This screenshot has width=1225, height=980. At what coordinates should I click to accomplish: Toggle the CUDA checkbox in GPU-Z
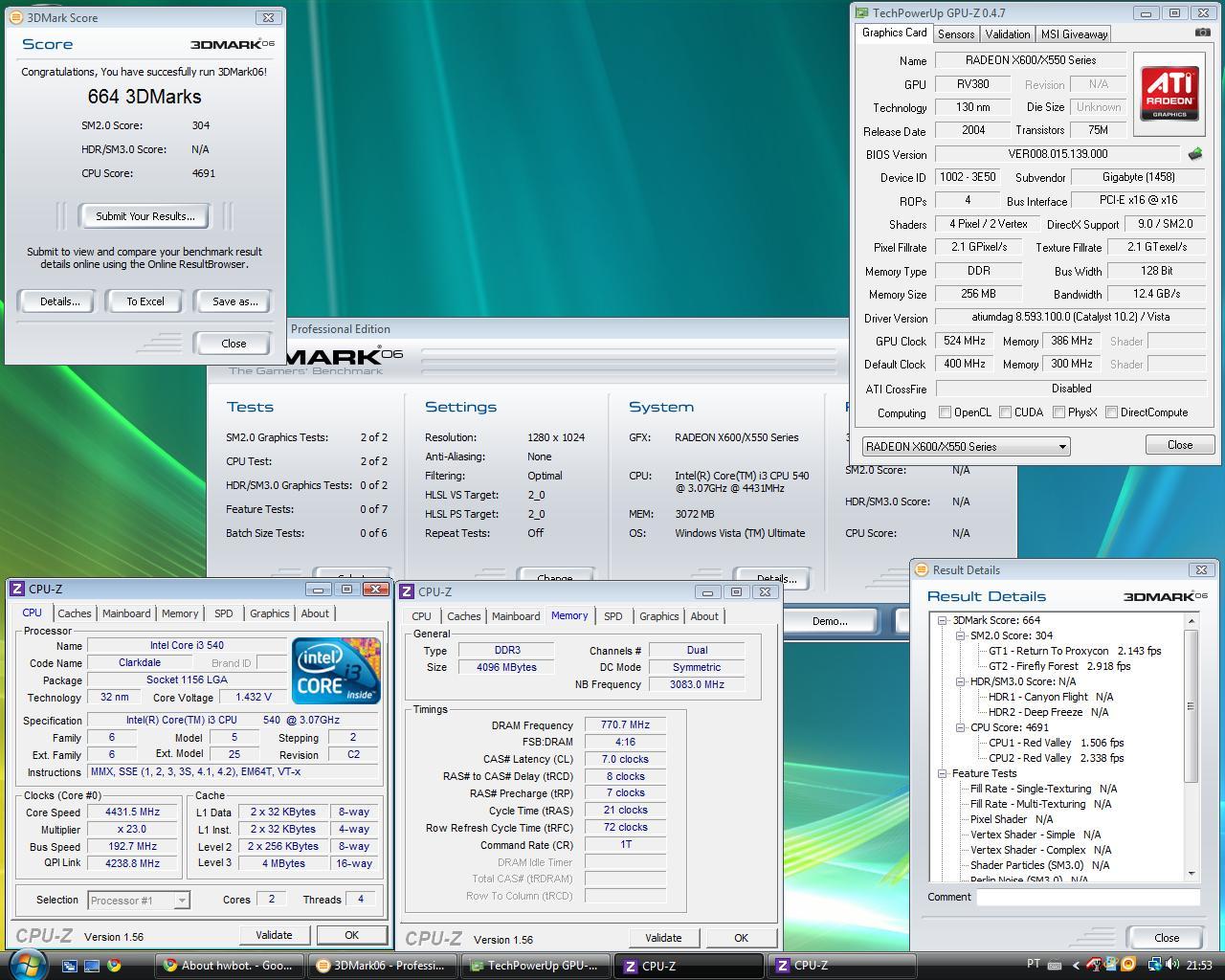1006,412
